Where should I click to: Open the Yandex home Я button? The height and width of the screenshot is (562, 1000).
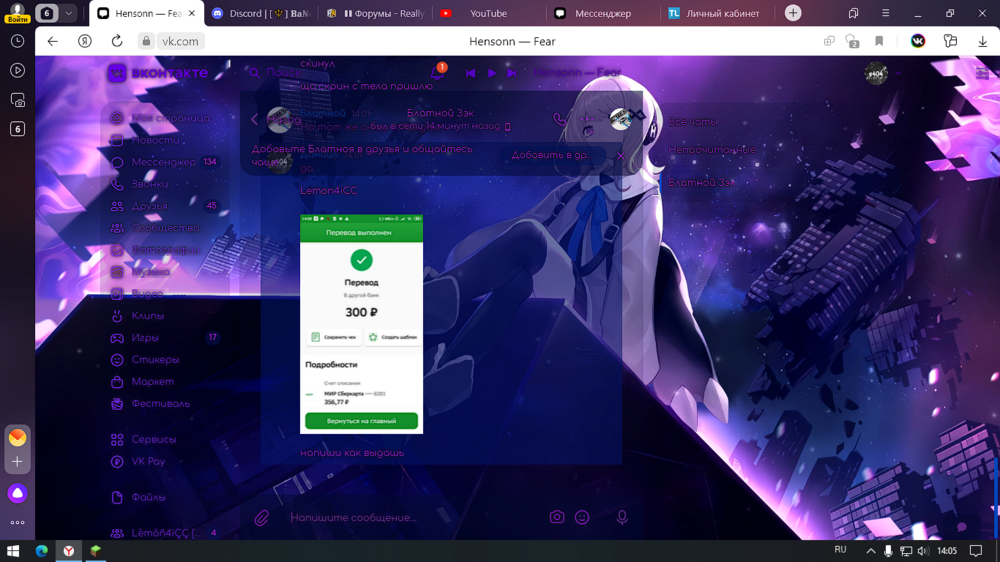pyautogui.click(x=85, y=41)
